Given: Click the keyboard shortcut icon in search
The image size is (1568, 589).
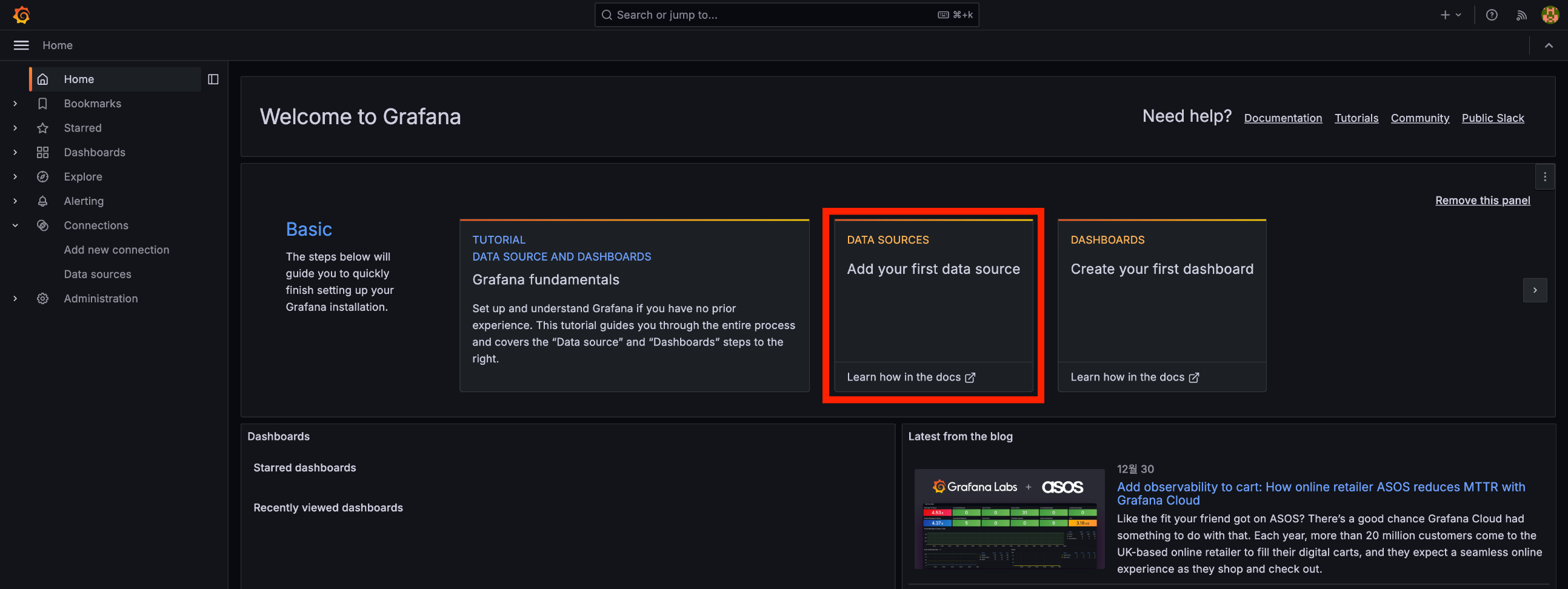Looking at the screenshot, I should [943, 15].
